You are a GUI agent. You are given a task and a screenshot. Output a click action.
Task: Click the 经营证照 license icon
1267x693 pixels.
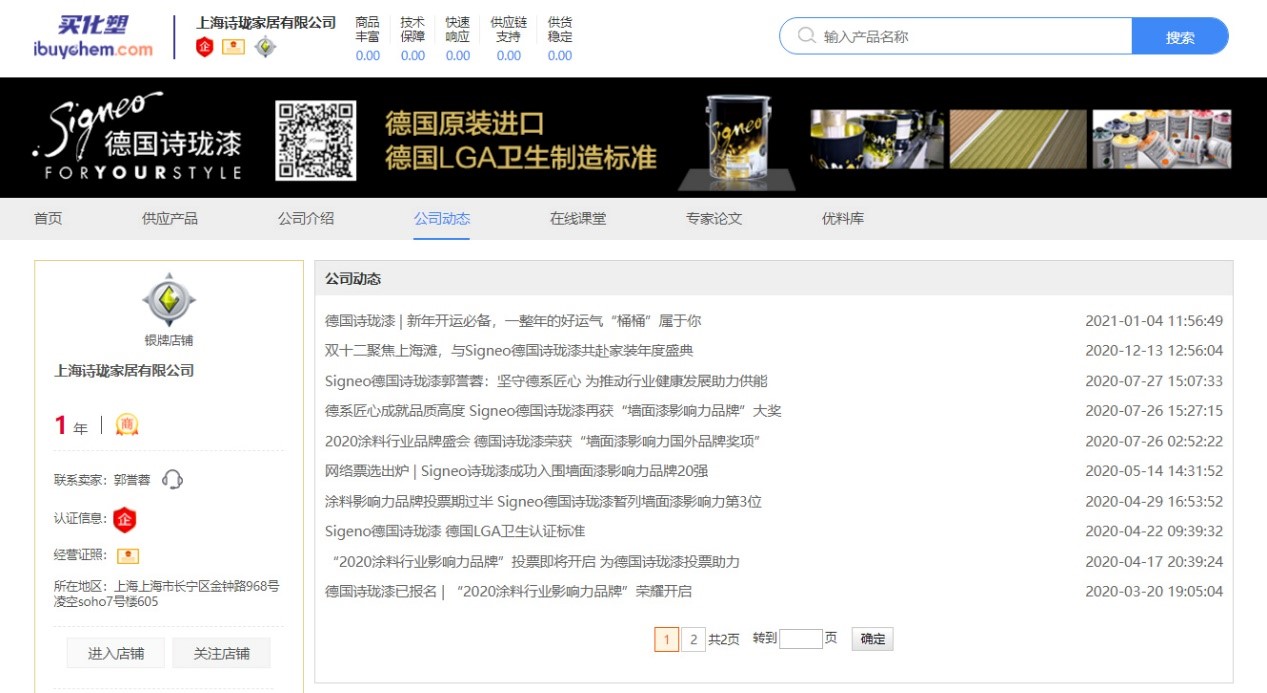click(128, 555)
